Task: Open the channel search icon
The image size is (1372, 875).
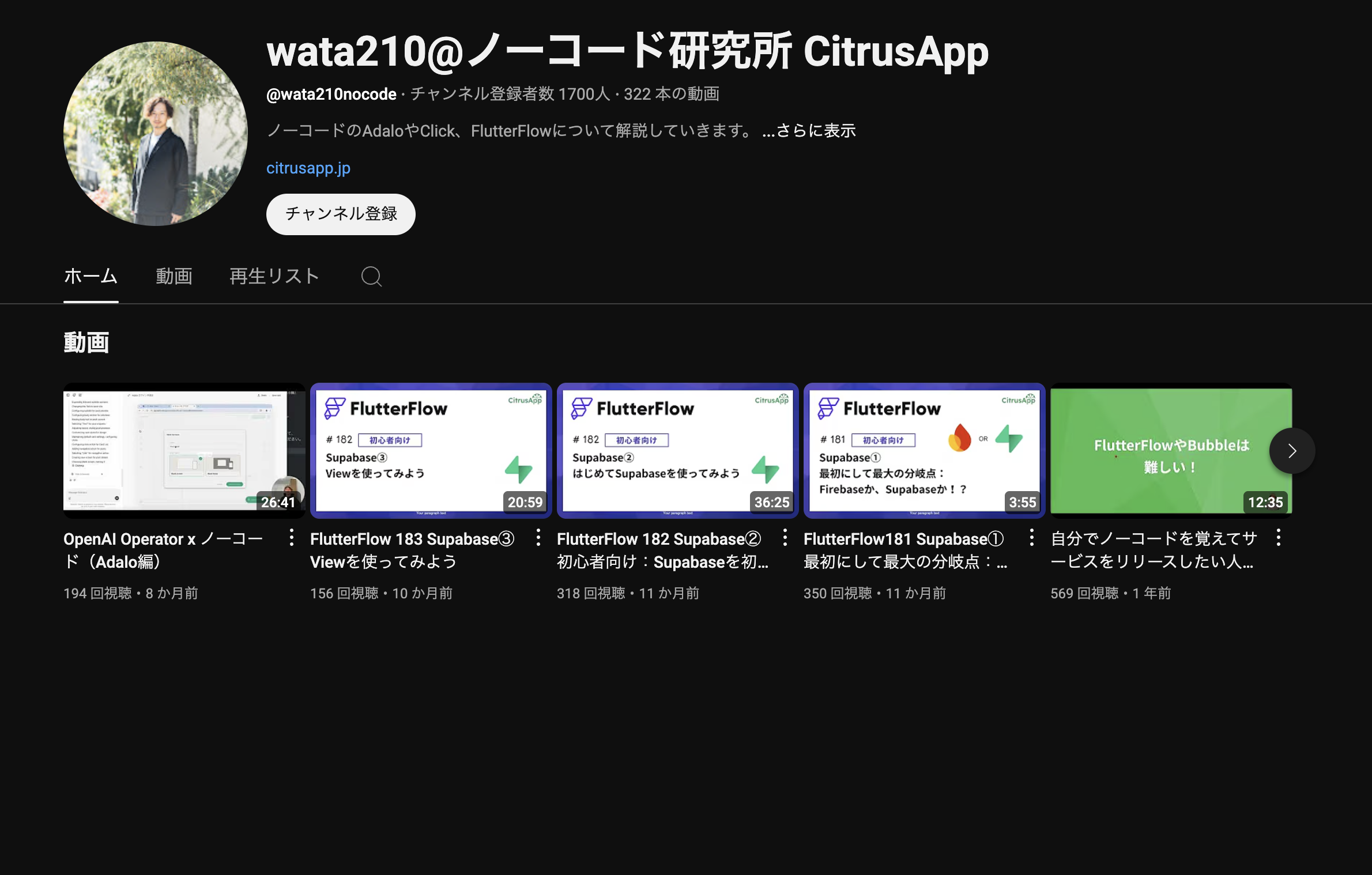Action: click(371, 277)
